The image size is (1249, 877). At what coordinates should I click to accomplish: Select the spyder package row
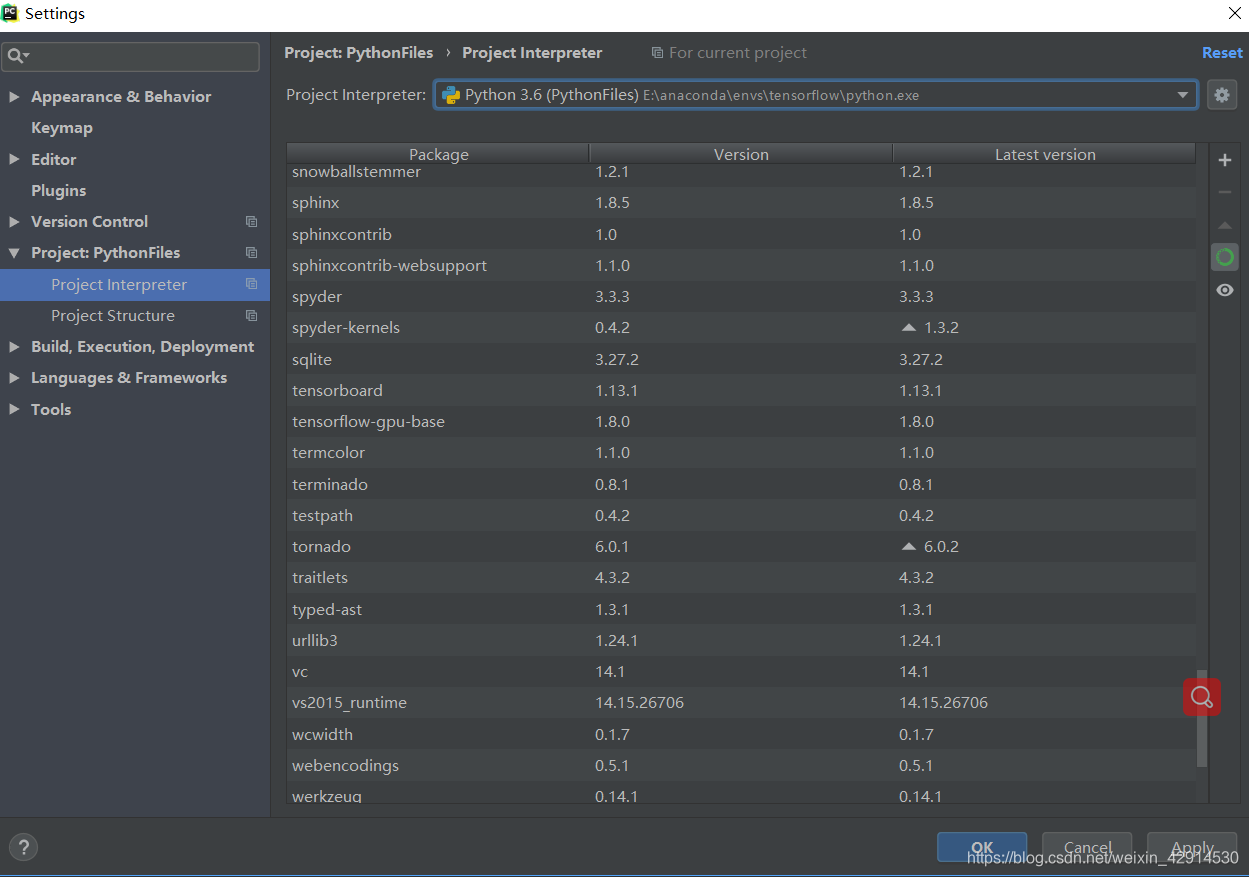pyautogui.click(x=741, y=297)
